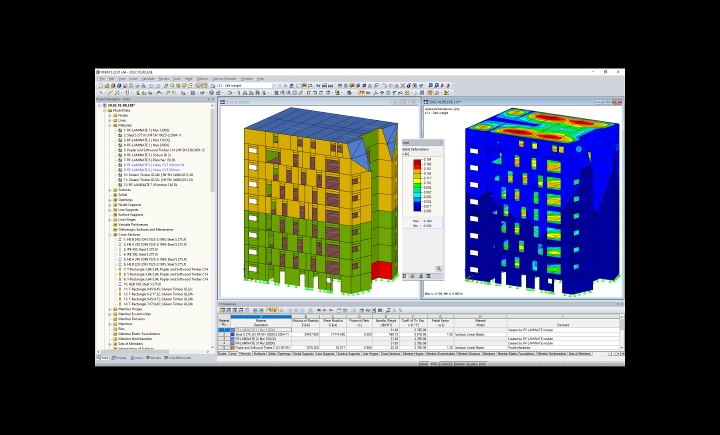Select material 10 Glulam Timber in tree

point(156,175)
